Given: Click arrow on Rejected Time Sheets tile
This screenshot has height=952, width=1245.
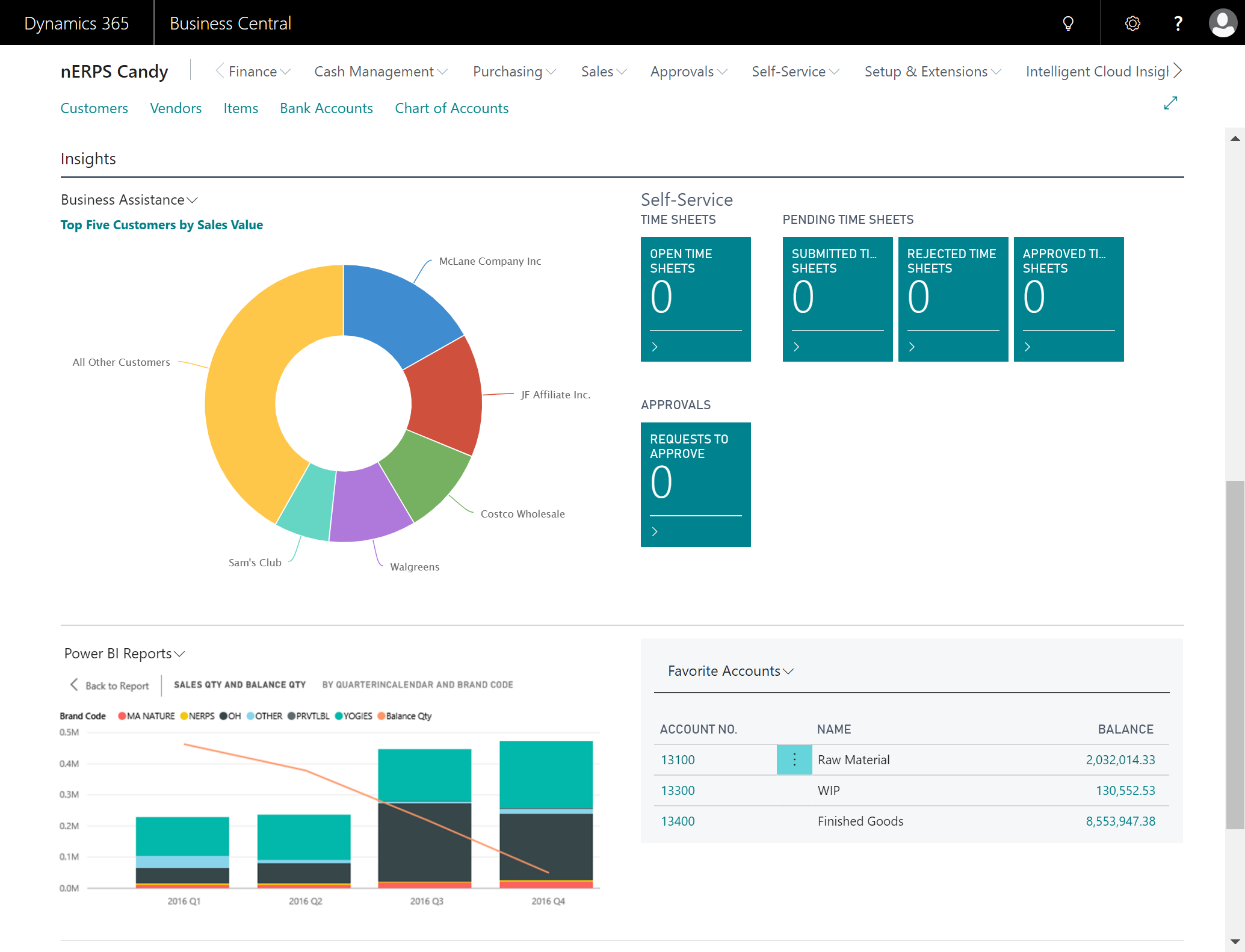Looking at the screenshot, I should point(912,347).
